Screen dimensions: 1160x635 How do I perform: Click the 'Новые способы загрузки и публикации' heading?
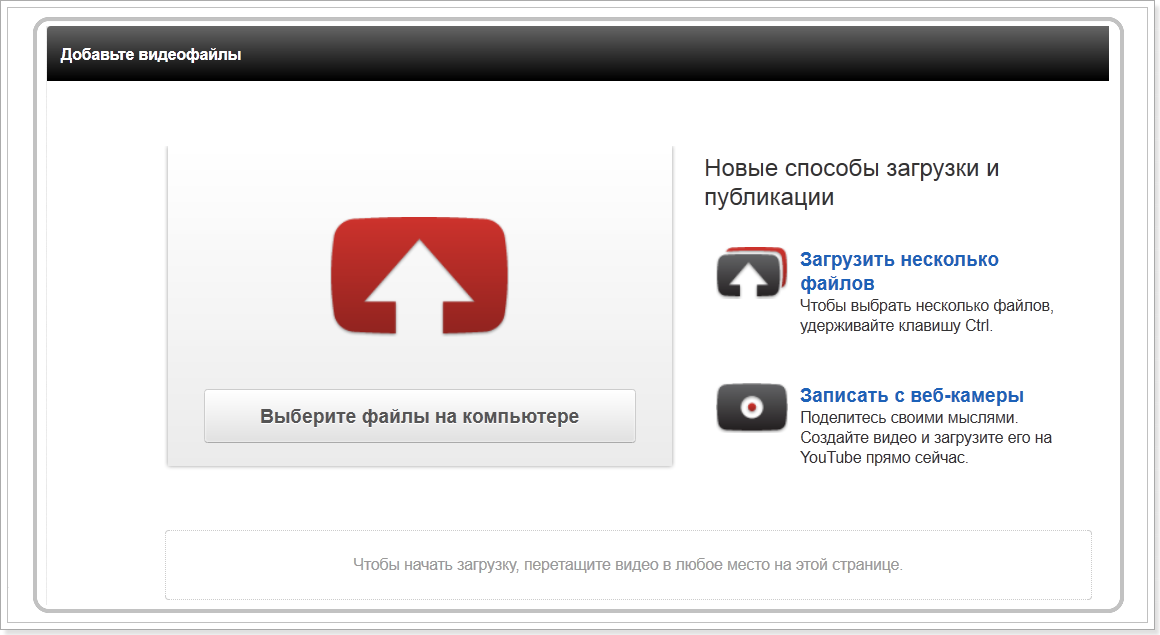click(852, 182)
